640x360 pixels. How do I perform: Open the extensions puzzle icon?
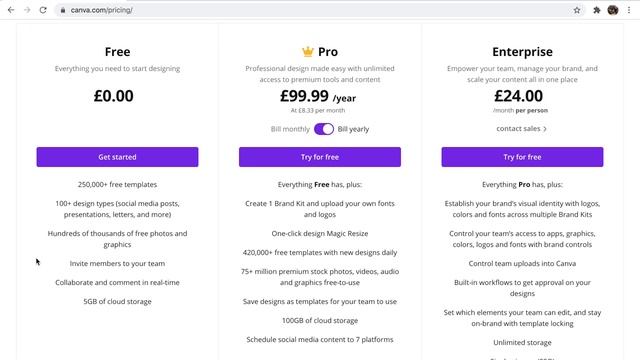point(597,10)
